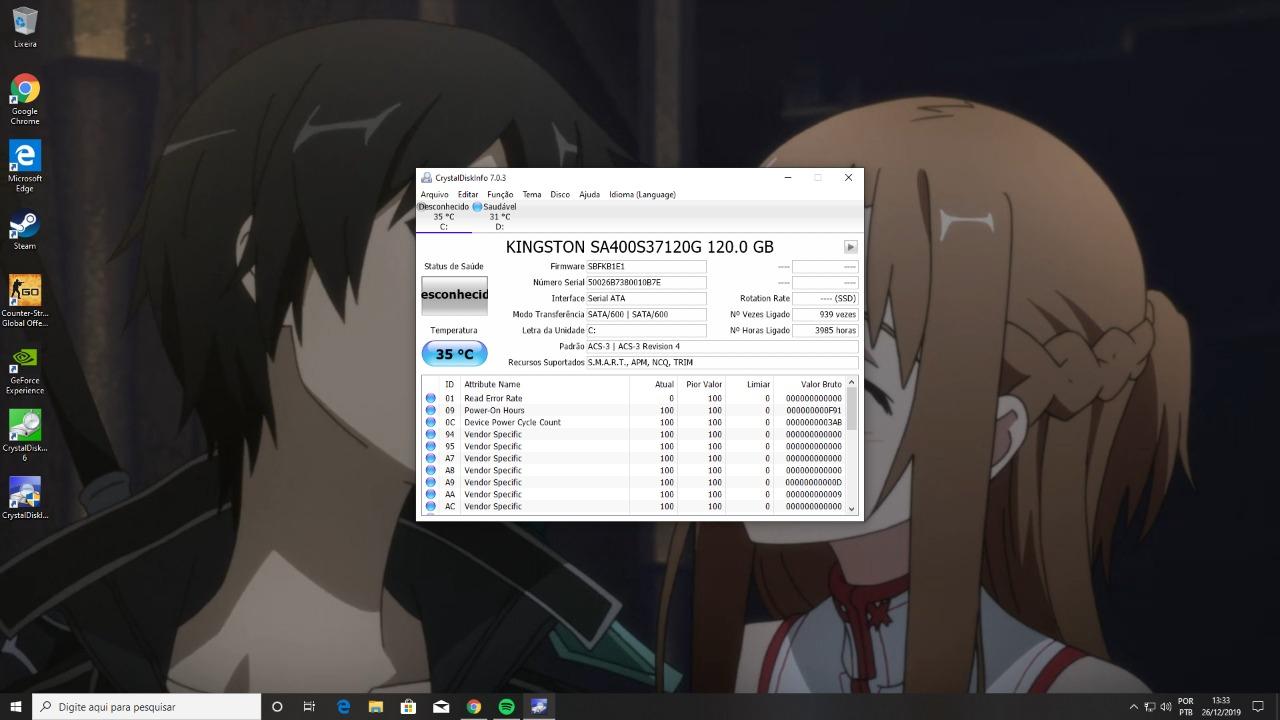Click the Windows search box

[147, 706]
